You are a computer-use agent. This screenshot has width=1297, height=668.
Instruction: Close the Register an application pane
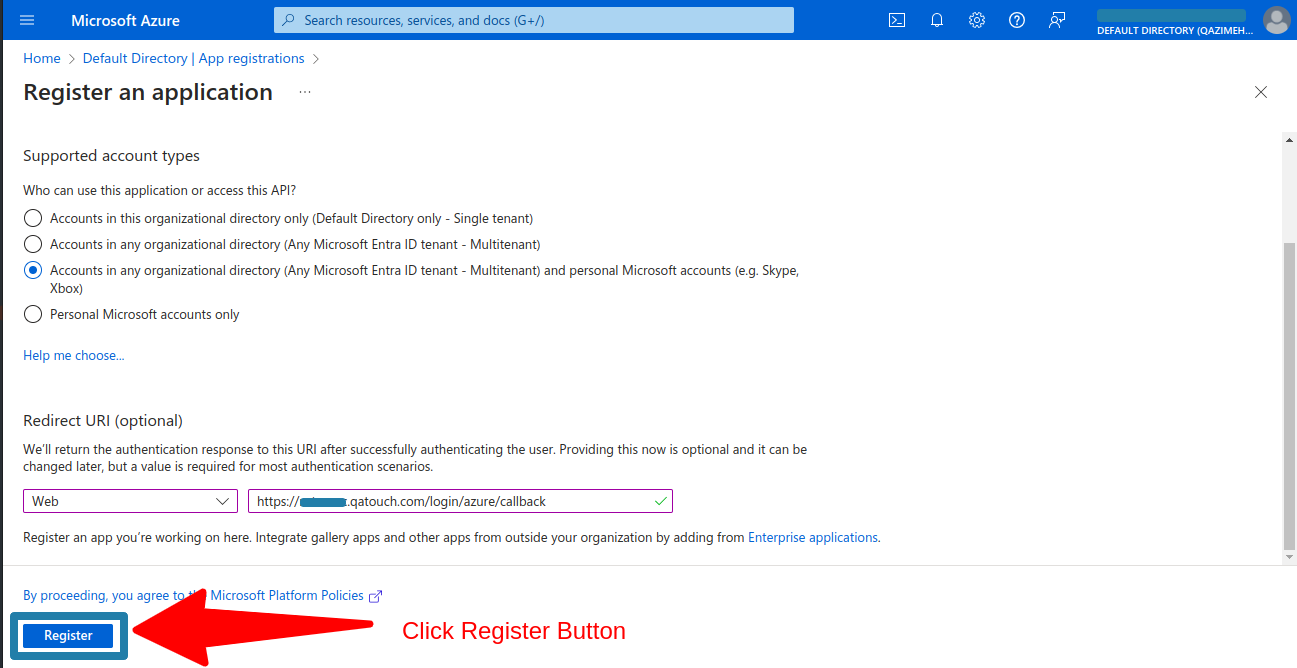pyautogui.click(x=1261, y=92)
